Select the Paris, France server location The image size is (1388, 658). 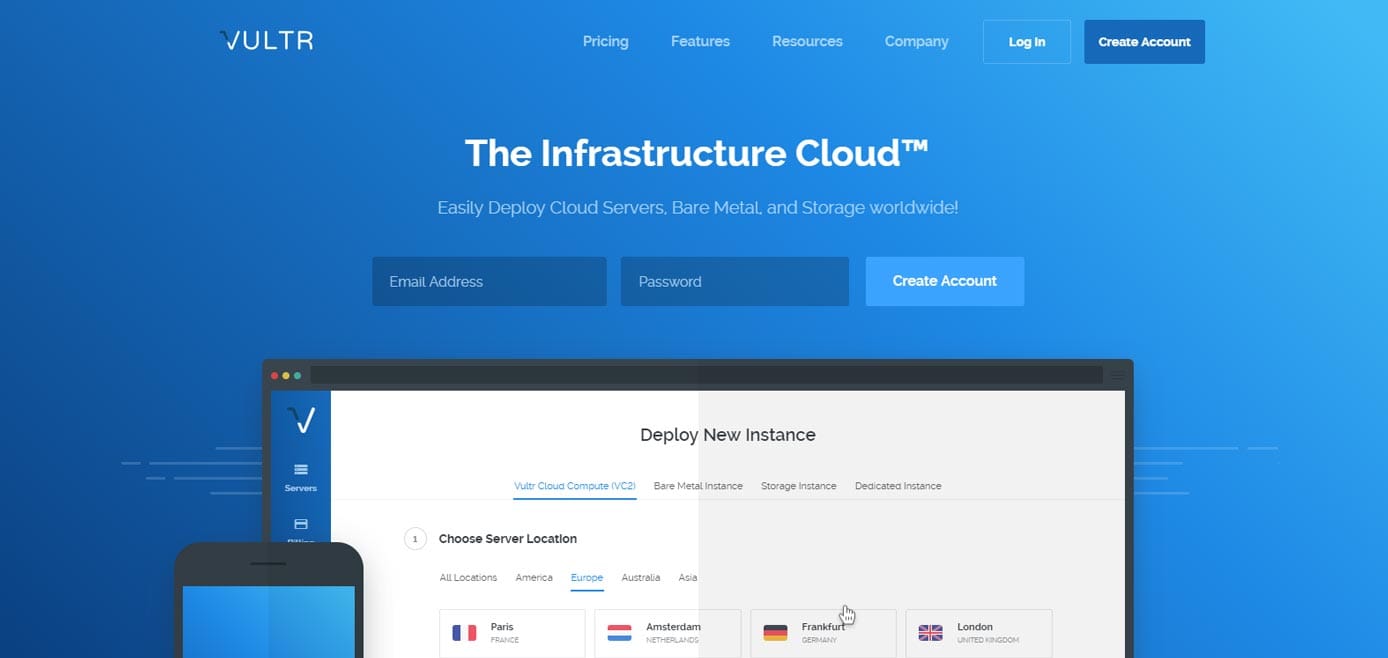512,632
